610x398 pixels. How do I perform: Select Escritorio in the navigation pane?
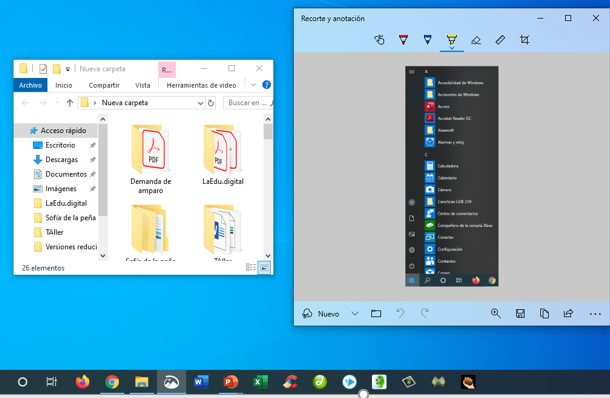point(60,145)
